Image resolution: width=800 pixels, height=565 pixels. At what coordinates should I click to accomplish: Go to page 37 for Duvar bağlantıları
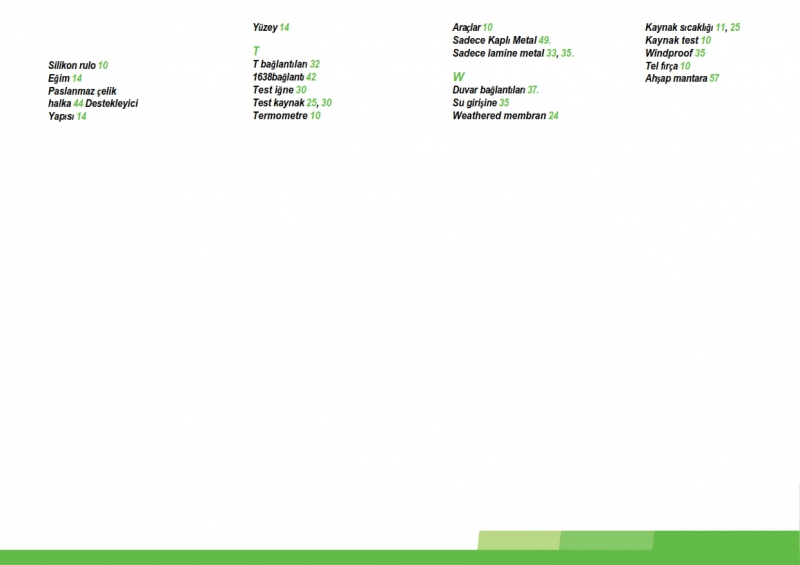point(533,90)
